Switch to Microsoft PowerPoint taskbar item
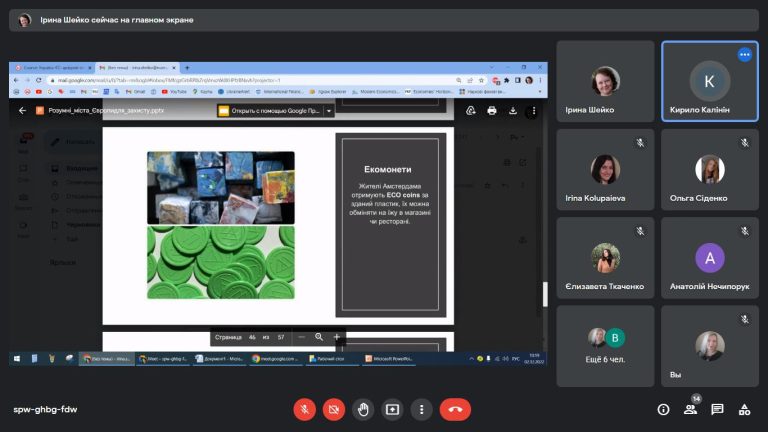Image resolution: width=768 pixels, height=432 pixels. tap(389, 359)
